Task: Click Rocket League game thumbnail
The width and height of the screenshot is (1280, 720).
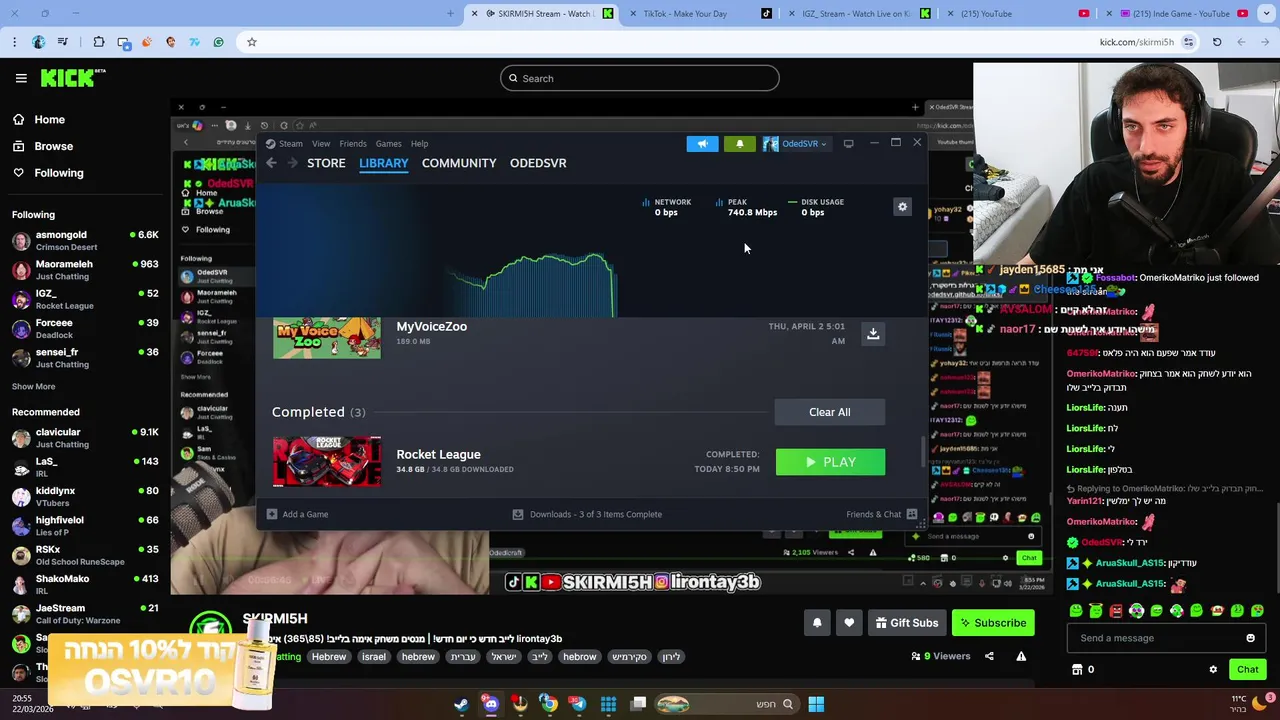Action: tap(327, 461)
